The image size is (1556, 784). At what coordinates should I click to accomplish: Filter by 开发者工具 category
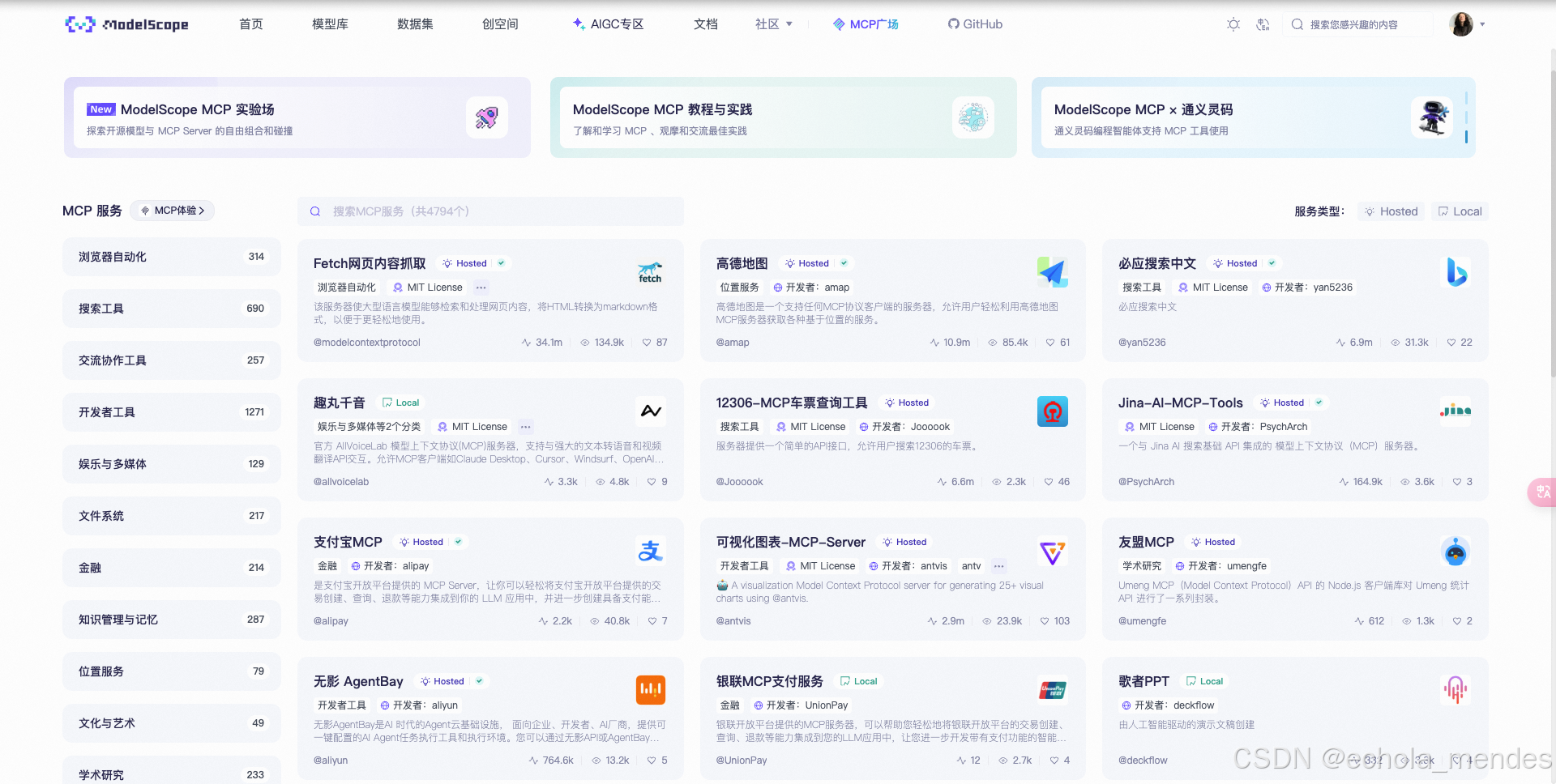coord(172,412)
